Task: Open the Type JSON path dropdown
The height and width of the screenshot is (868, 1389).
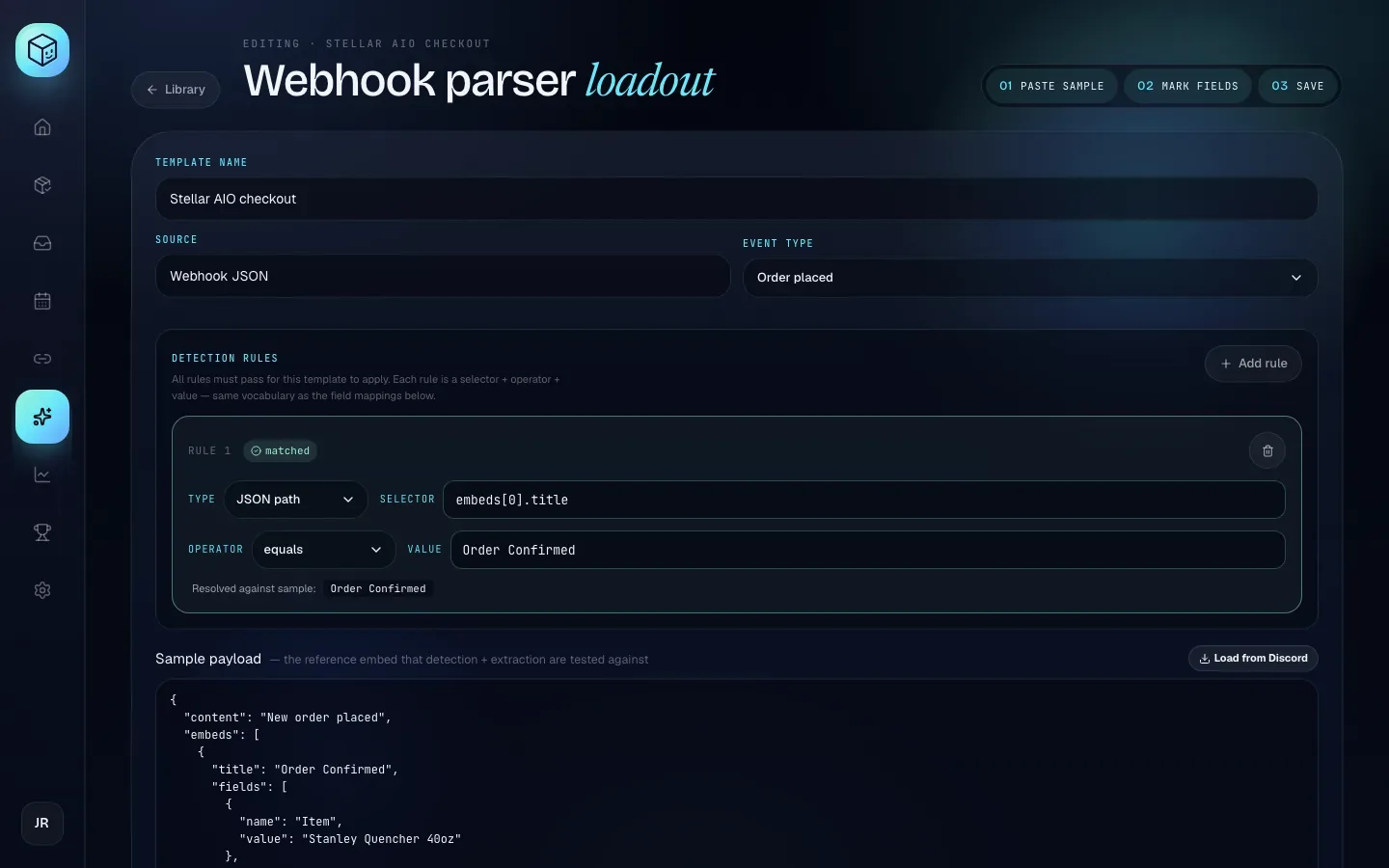Action: tap(295, 500)
